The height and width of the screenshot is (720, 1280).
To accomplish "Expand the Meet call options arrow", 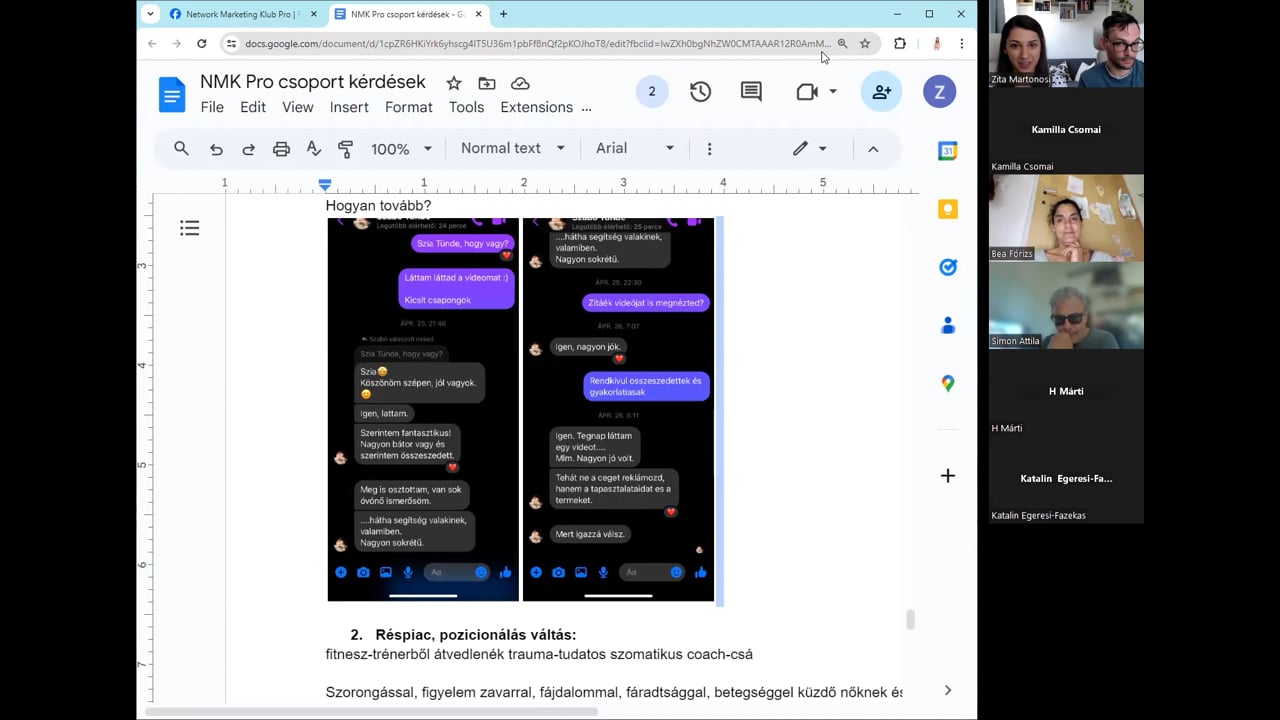I will 833,92.
